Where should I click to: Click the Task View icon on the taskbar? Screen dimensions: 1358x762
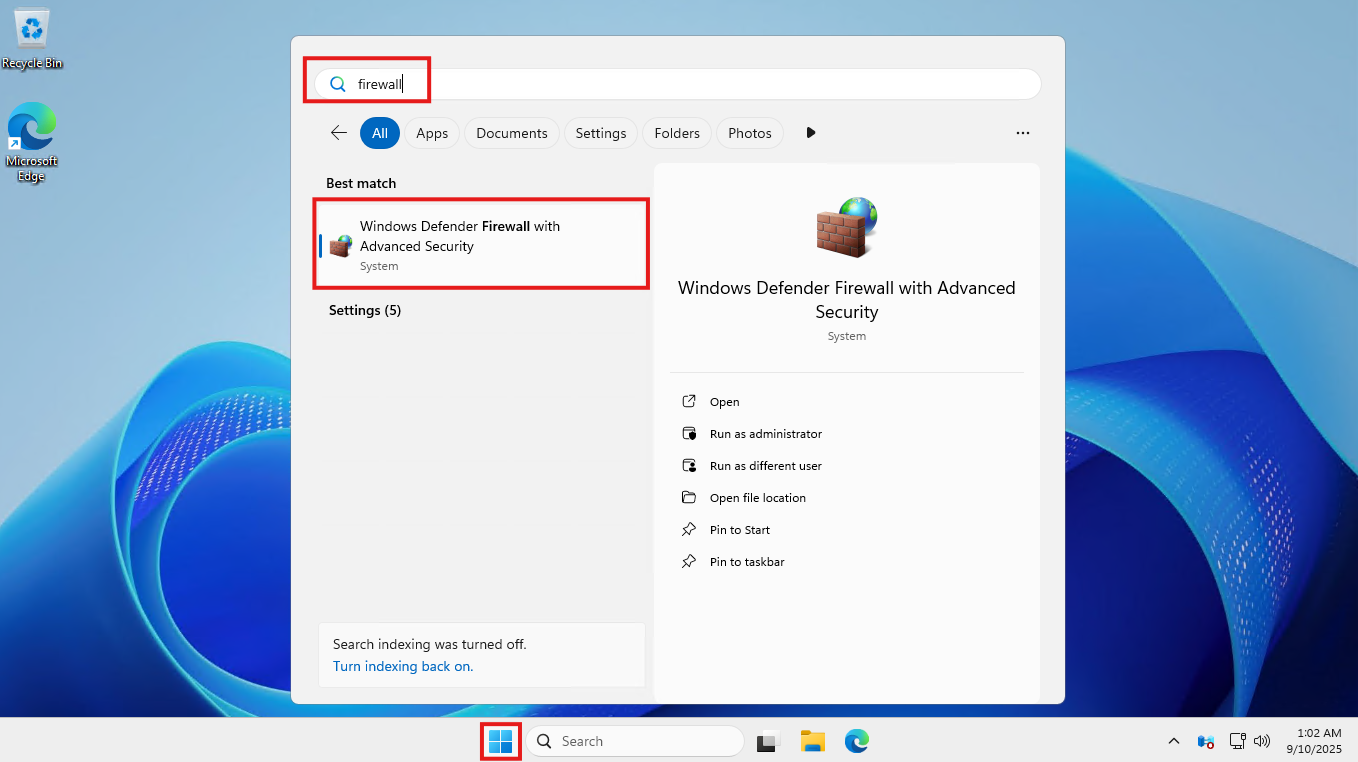point(766,741)
